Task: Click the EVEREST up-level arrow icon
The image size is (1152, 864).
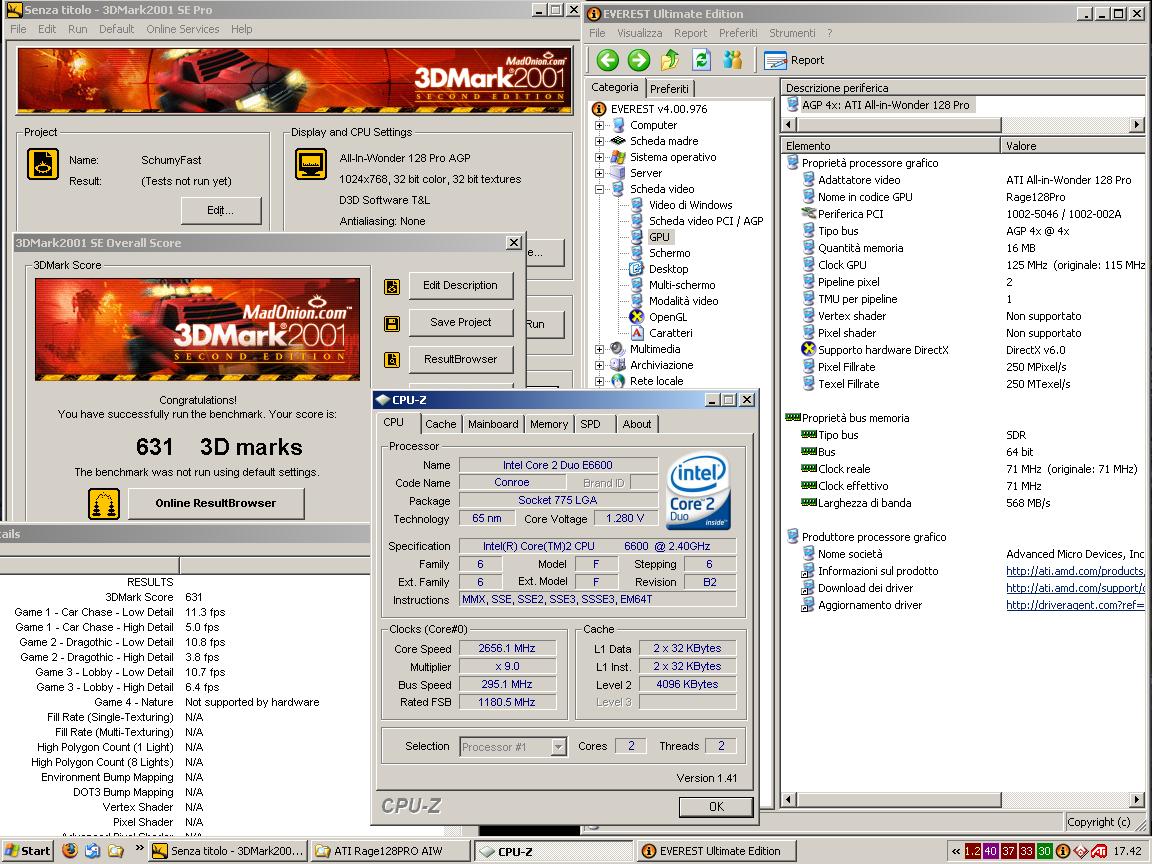Action: click(670, 60)
